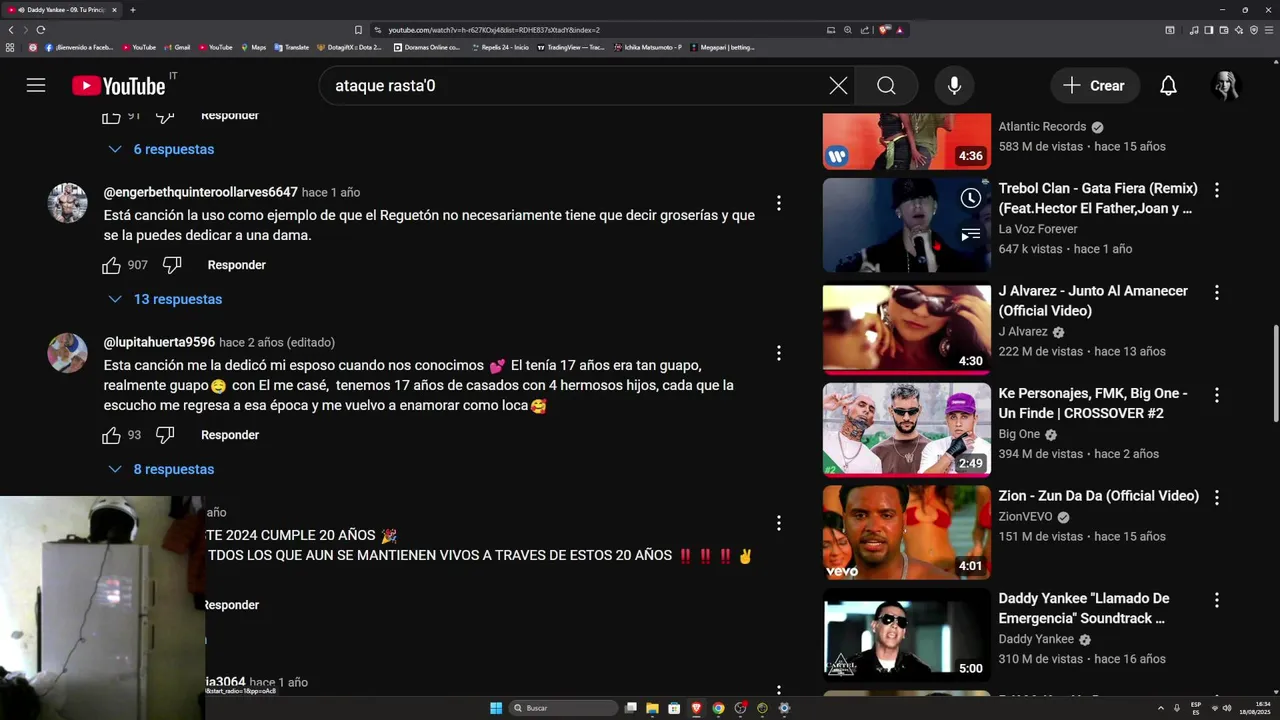Open more options for Ke Personajes Un Finde
The image size is (1280, 720).
[x=1217, y=395]
